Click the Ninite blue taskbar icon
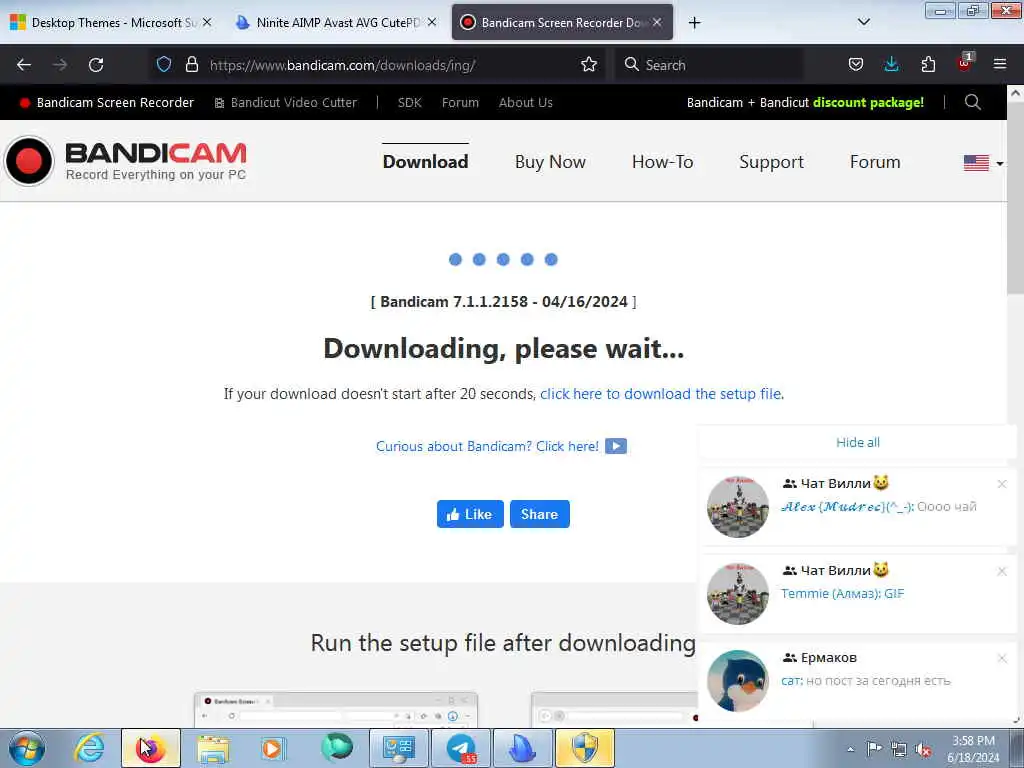 [x=522, y=748]
